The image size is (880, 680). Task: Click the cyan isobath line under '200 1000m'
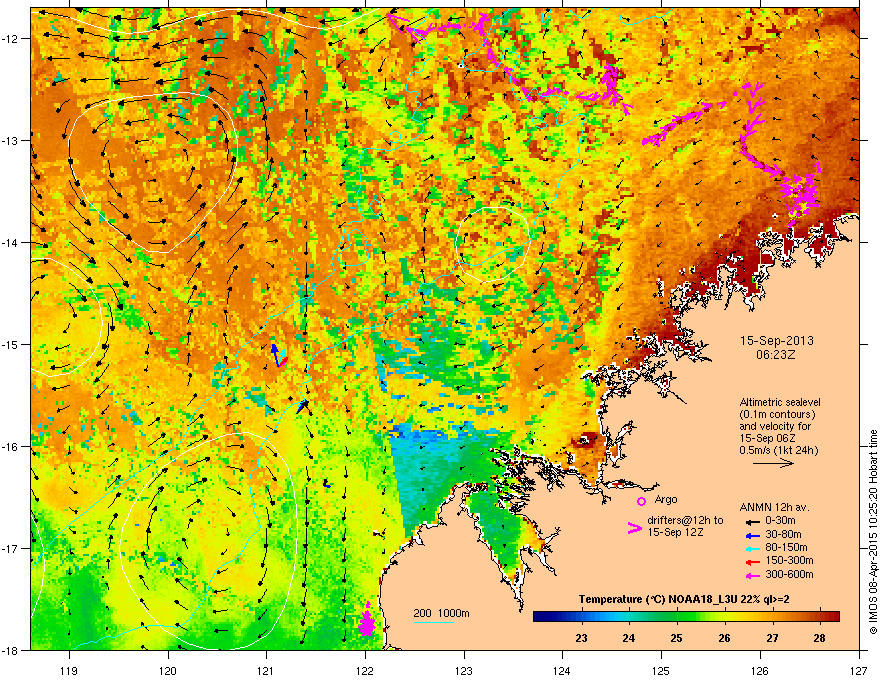tap(434, 622)
